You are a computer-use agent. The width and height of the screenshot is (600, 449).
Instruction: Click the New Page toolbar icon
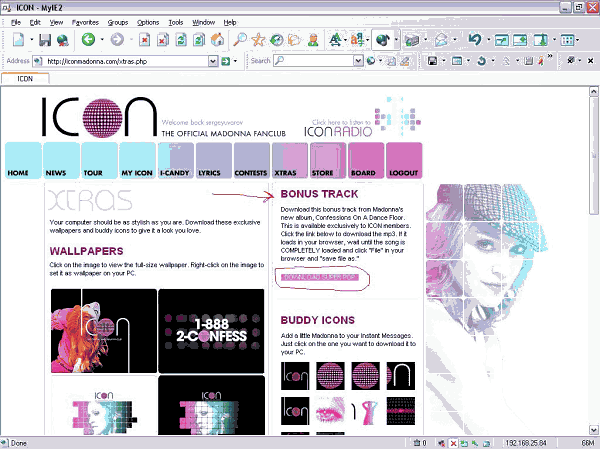pos(18,39)
